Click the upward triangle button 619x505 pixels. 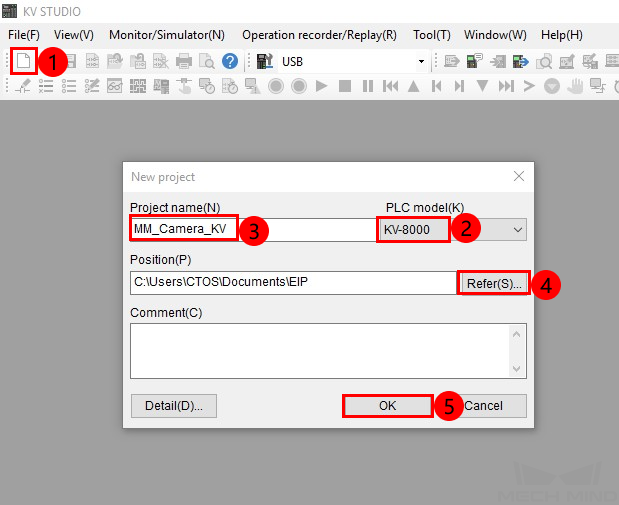[413, 86]
